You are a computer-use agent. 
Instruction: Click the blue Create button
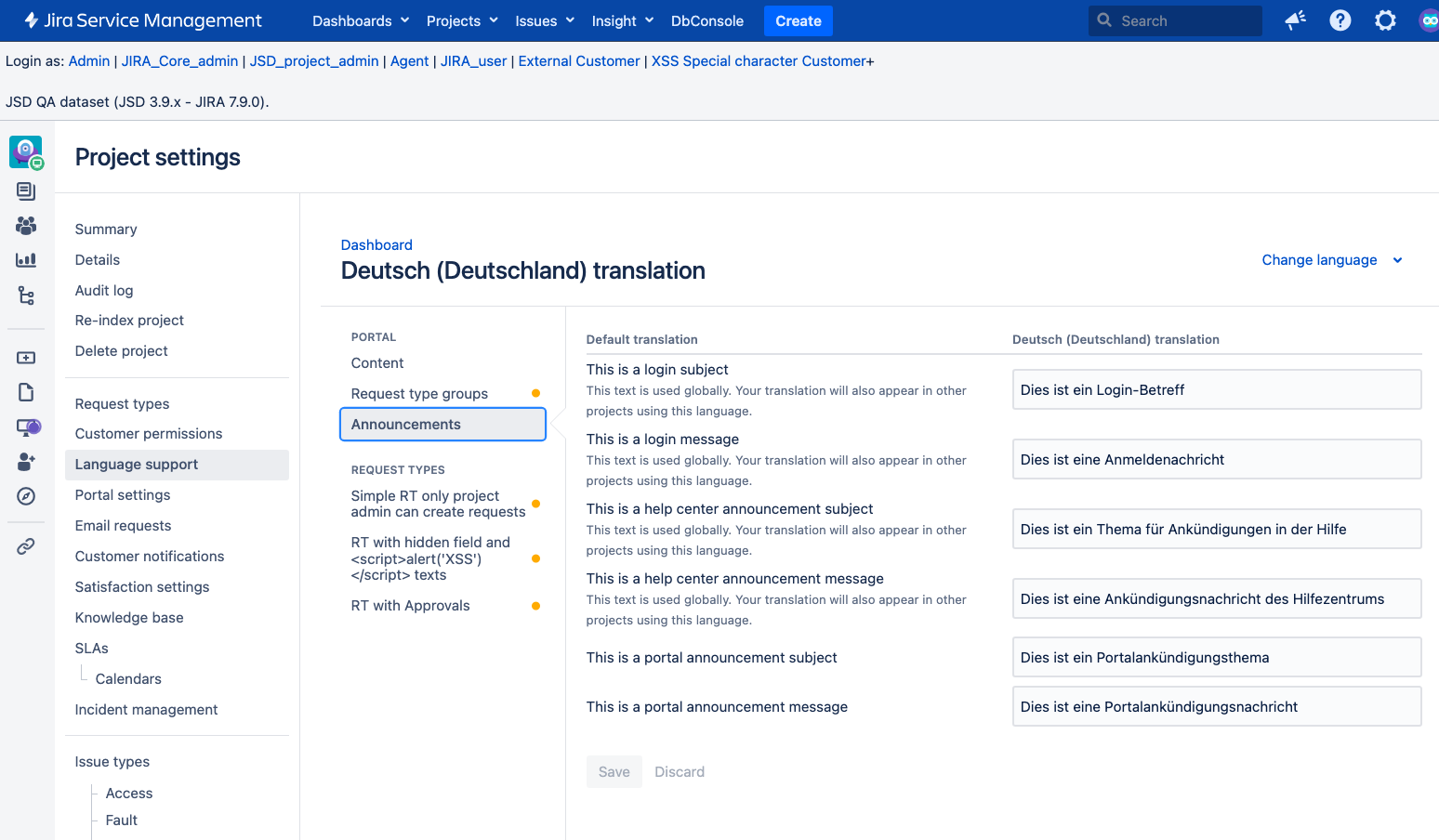point(798,20)
